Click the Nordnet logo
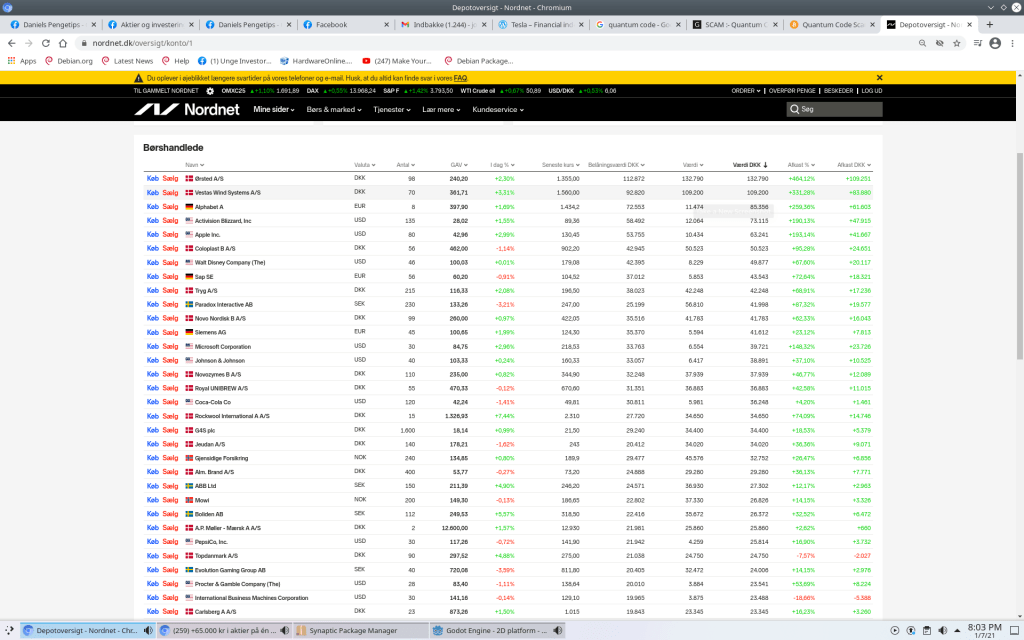 pyautogui.click(x=187, y=109)
